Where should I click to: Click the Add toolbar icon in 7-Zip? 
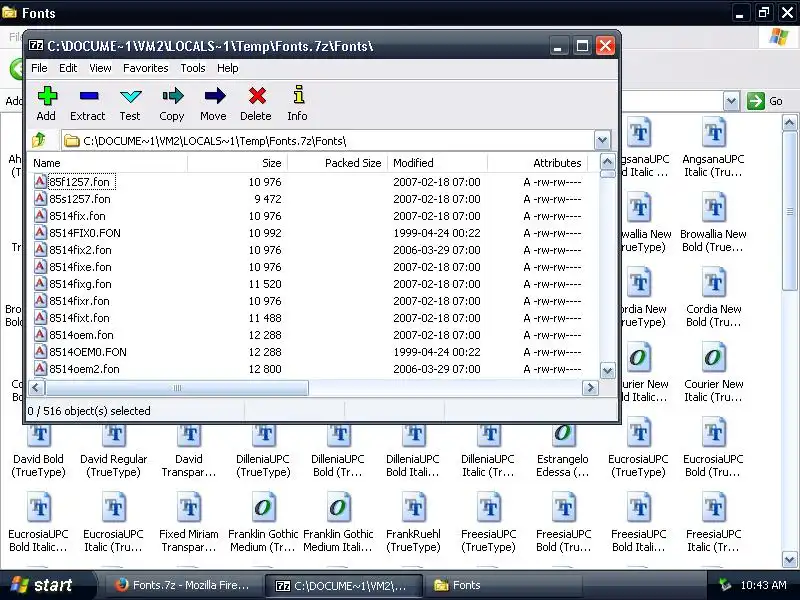point(46,104)
